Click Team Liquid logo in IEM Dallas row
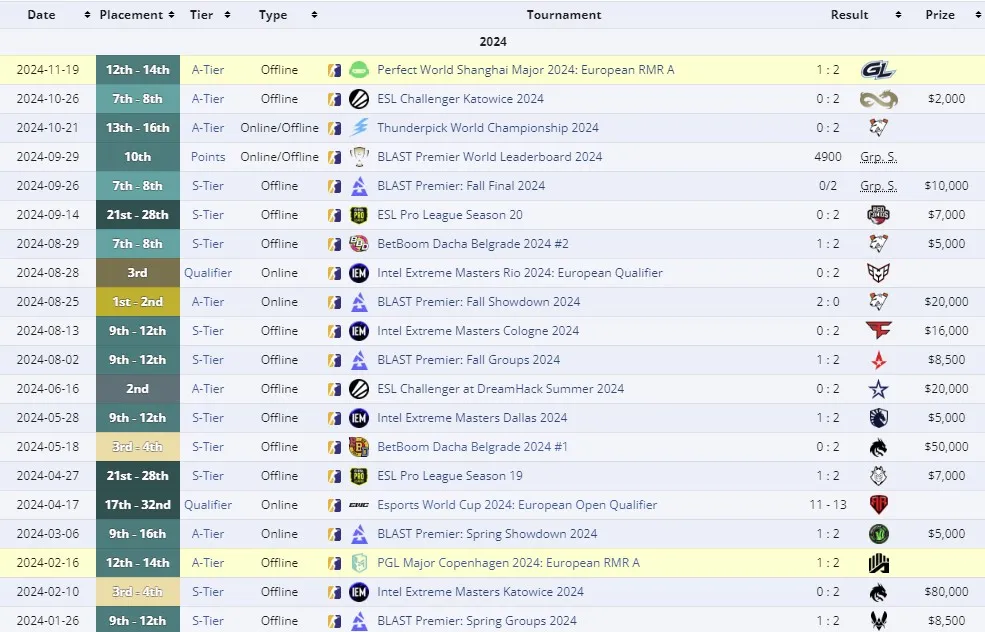Viewport: 985px width, 632px height. point(878,418)
